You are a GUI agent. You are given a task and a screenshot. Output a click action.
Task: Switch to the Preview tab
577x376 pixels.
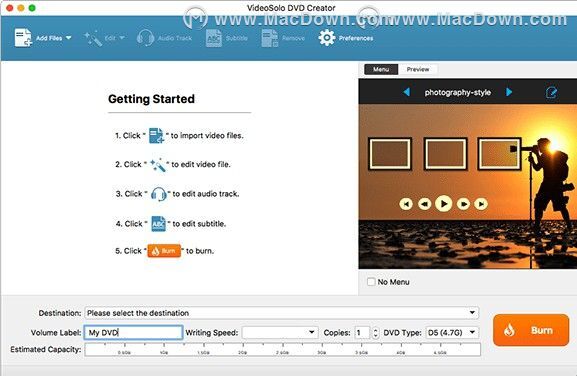[x=418, y=69]
